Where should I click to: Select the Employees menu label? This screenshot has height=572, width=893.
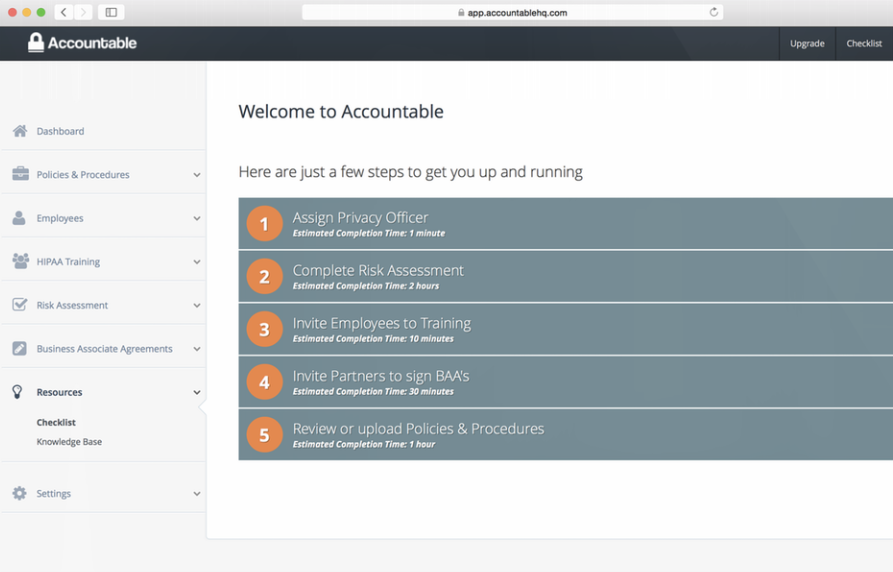point(60,218)
